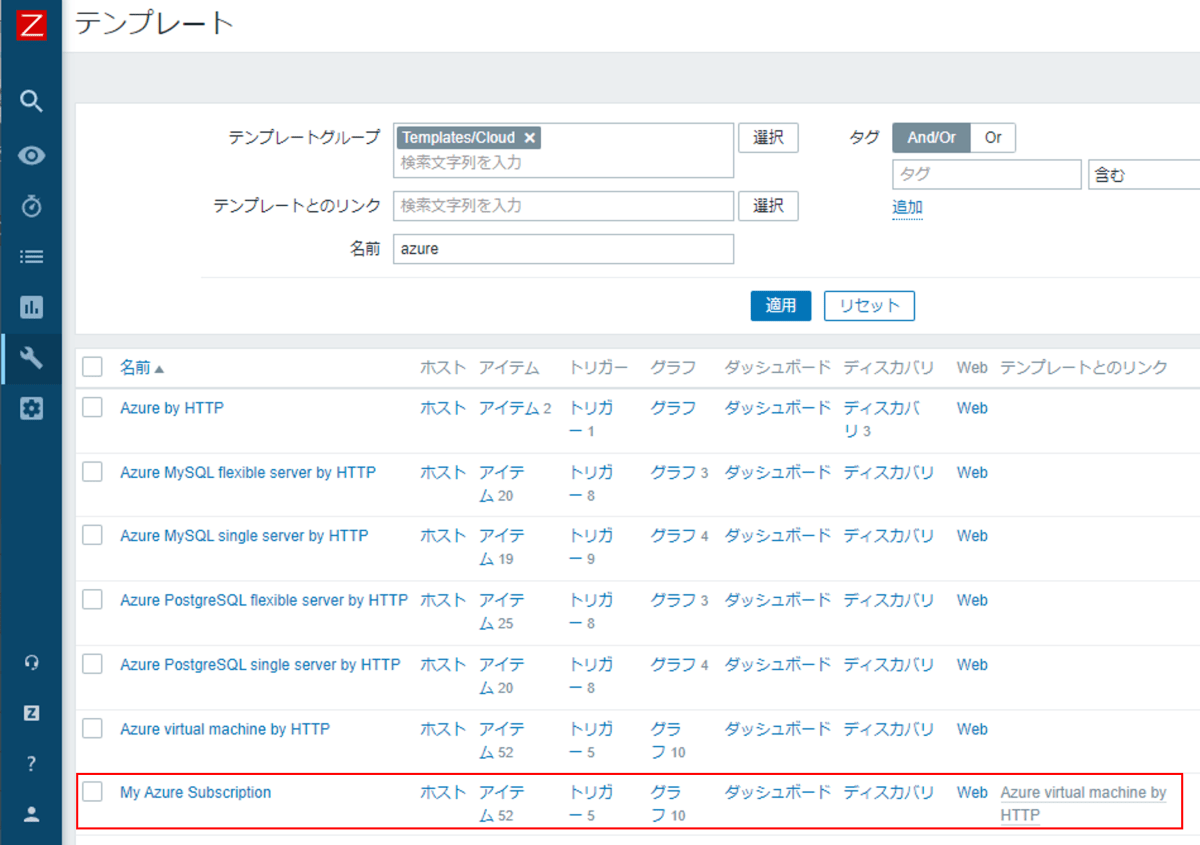Open アイテム 19 for Azure MySQL single server

(501, 546)
